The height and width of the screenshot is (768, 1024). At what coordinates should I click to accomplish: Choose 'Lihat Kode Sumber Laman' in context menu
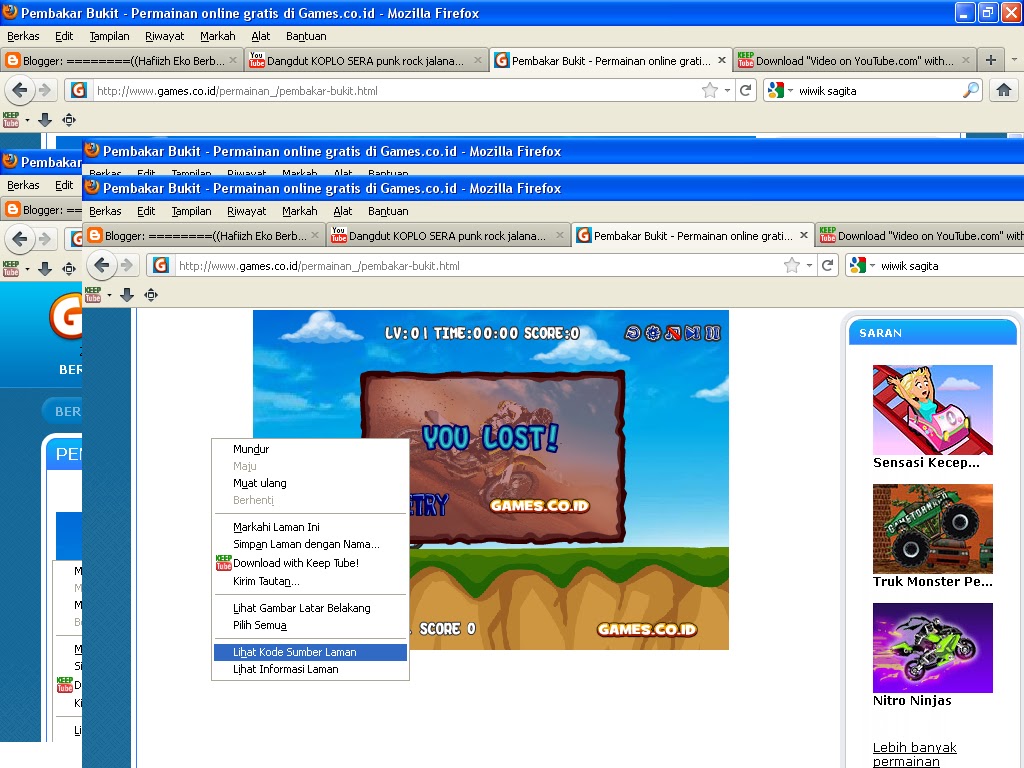coord(310,652)
